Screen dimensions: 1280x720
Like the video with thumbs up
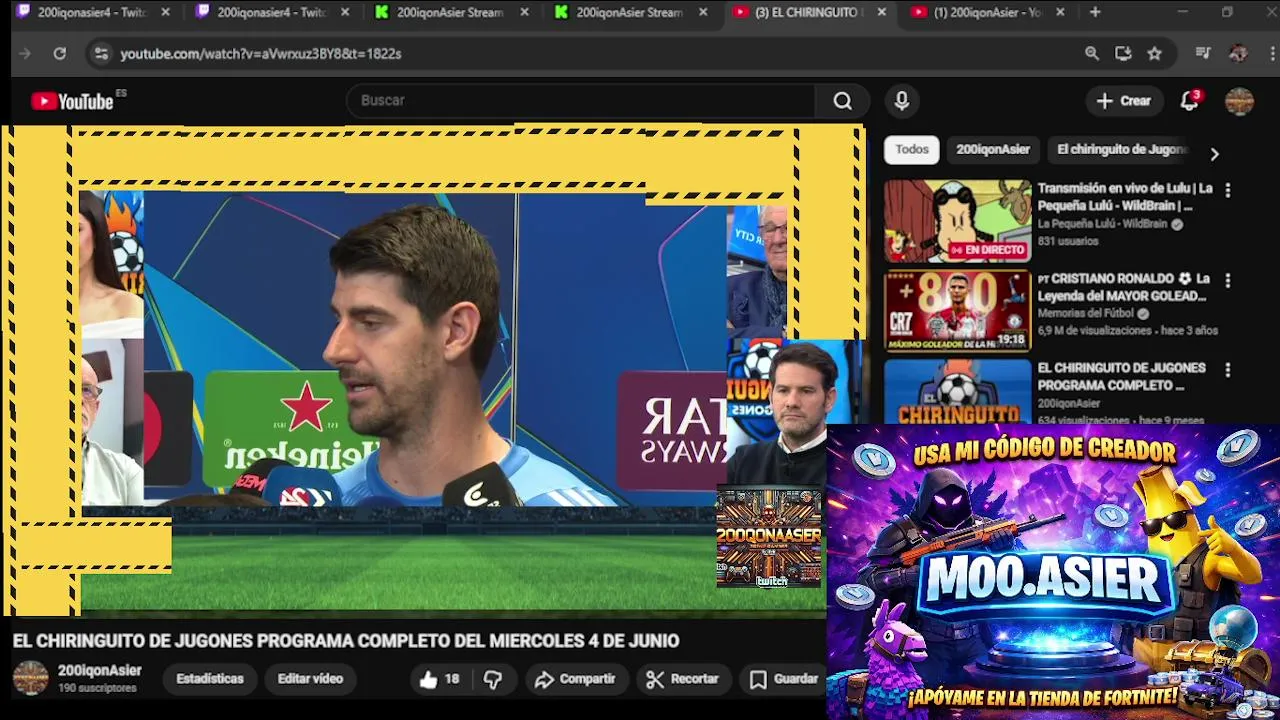click(x=440, y=679)
